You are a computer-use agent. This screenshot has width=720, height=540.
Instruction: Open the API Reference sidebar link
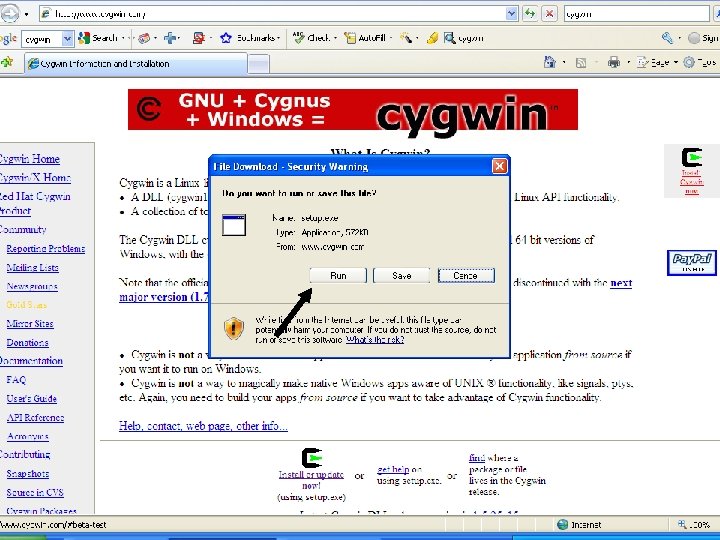[35, 418]
